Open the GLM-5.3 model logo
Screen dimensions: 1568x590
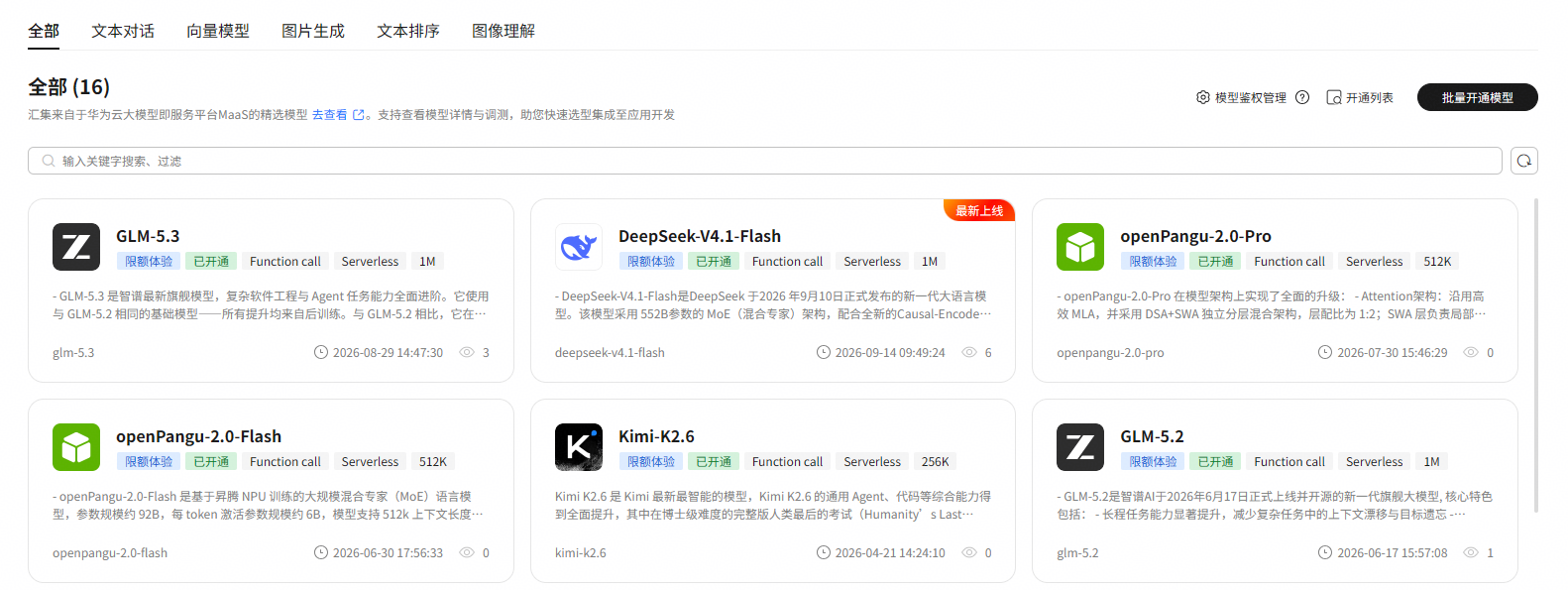pyautogui.click(x=76, y=247)
